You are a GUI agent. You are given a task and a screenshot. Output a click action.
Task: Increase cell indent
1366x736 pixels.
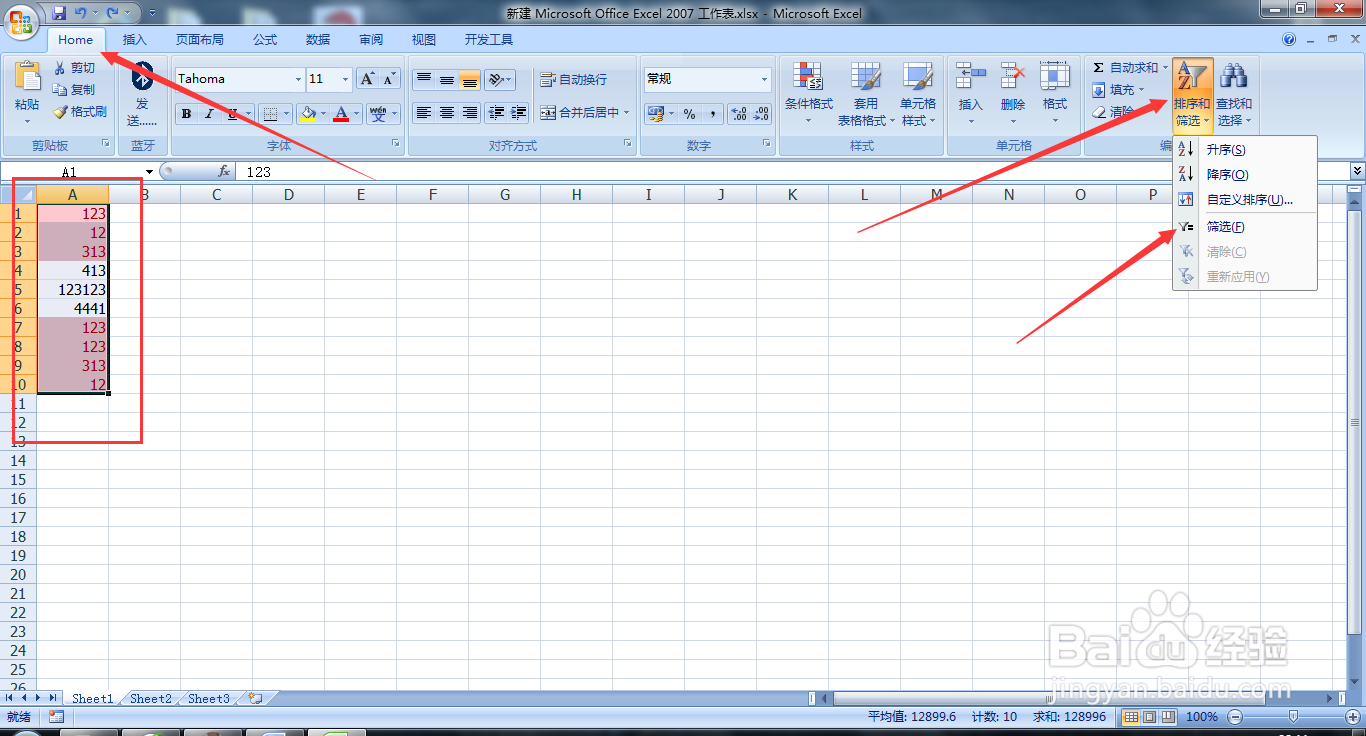pyautogui.click(x=519, y=113)
